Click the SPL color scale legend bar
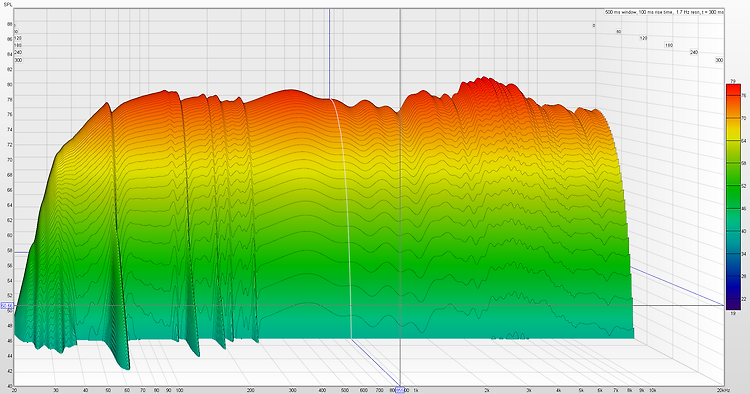The image size is (750, 394). [x=733, y=197]
